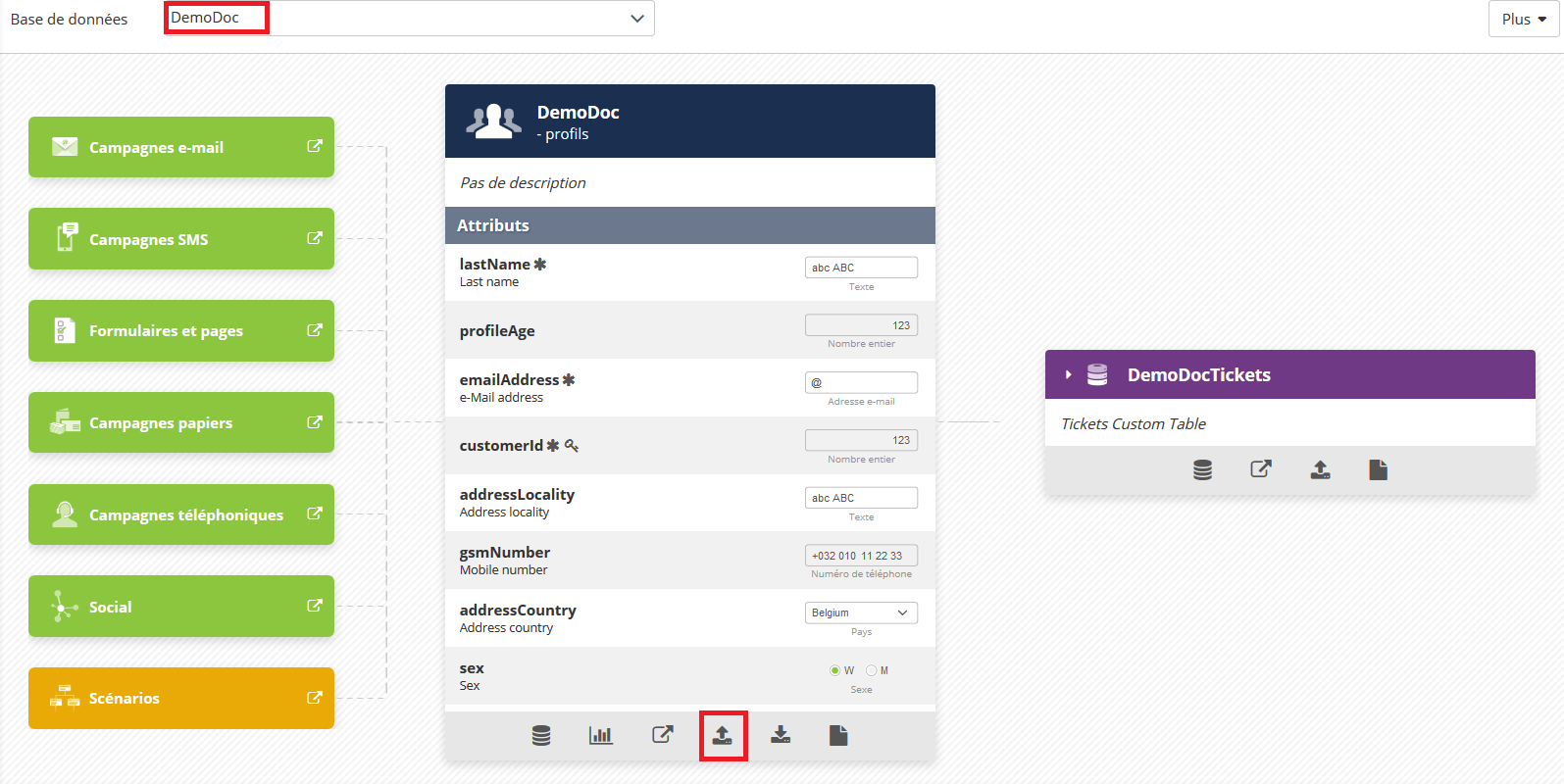
Task: Expand the DemoDocTickets panel arrow
Action: (x=1068, y=375)
